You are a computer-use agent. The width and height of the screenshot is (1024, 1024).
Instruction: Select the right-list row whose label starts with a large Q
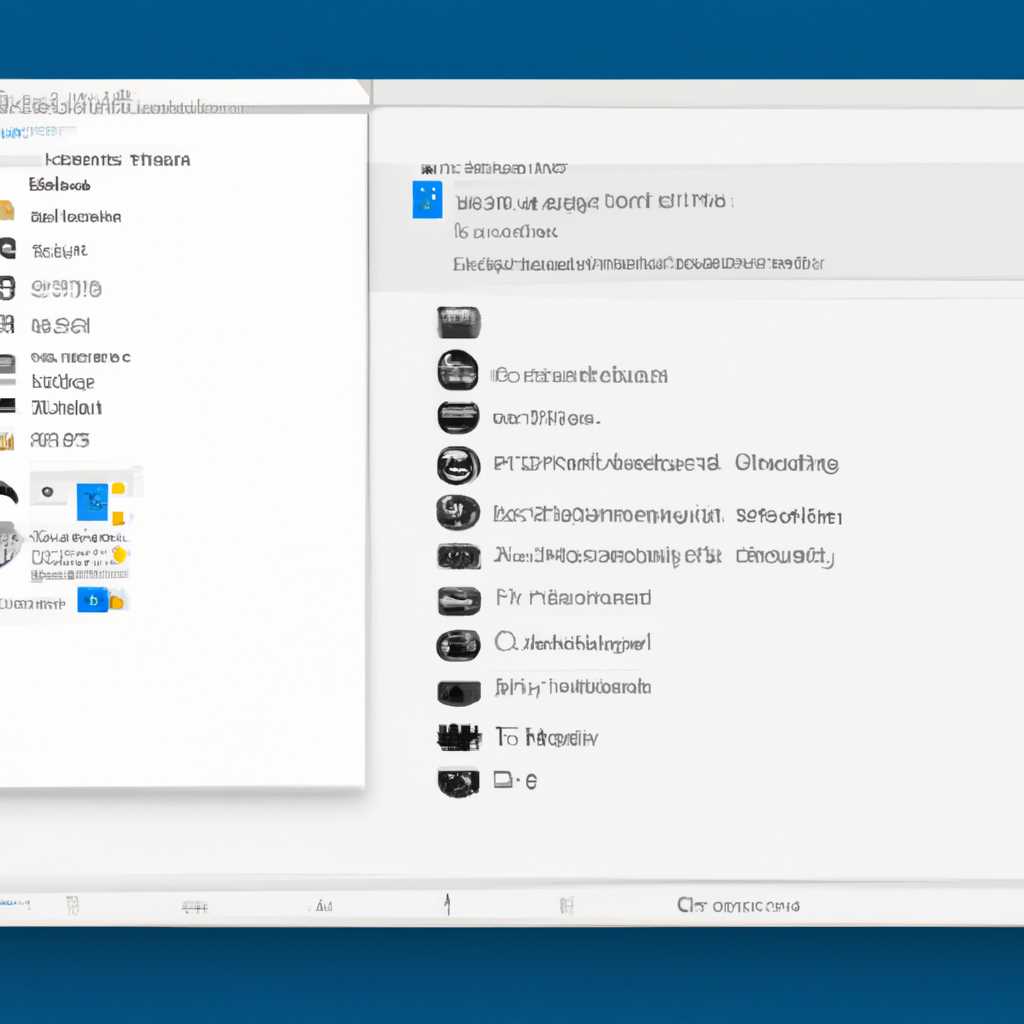coord(544,644)
